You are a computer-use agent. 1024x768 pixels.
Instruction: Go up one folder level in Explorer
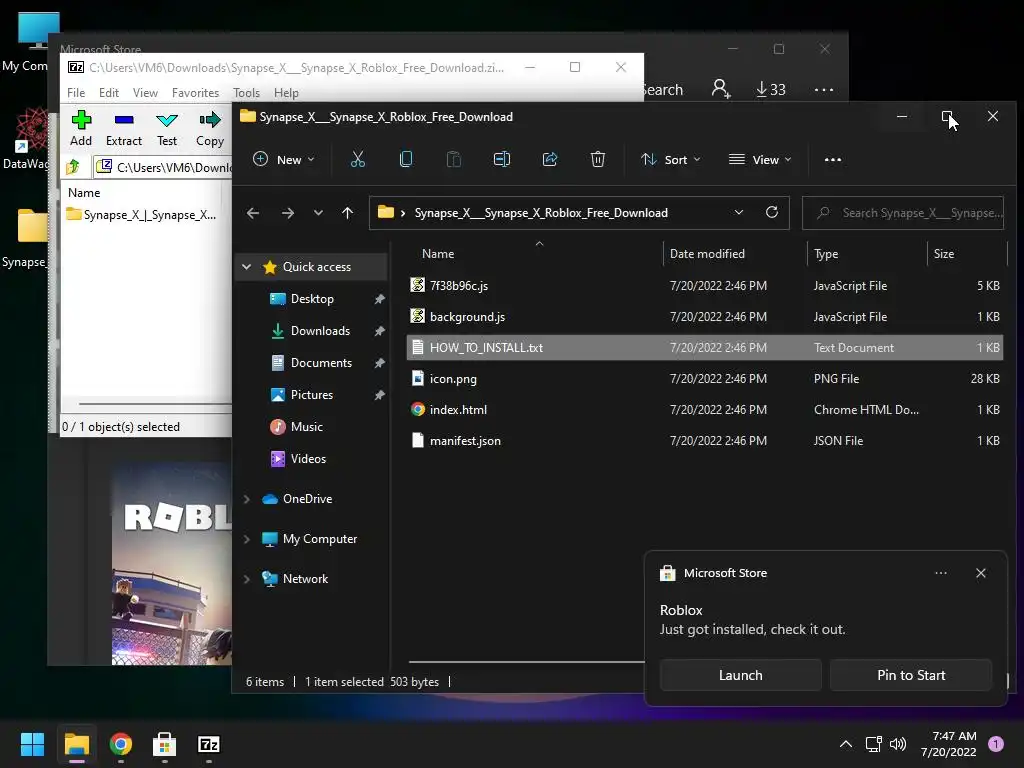click(x=347, y=213)
